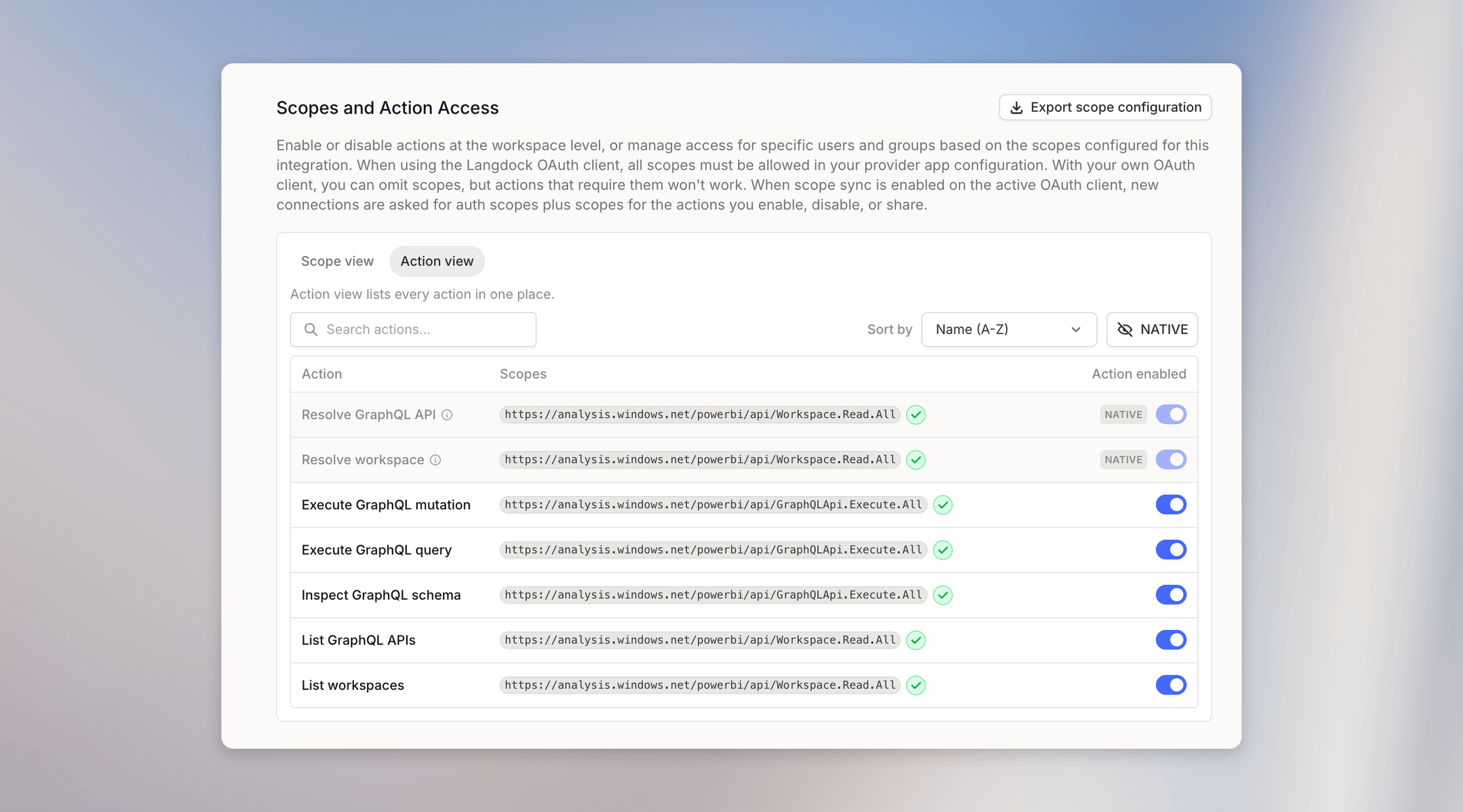1463x812 pixels.
Task: Open info icon next to Resolve workspace
Action: coord(436,460)
